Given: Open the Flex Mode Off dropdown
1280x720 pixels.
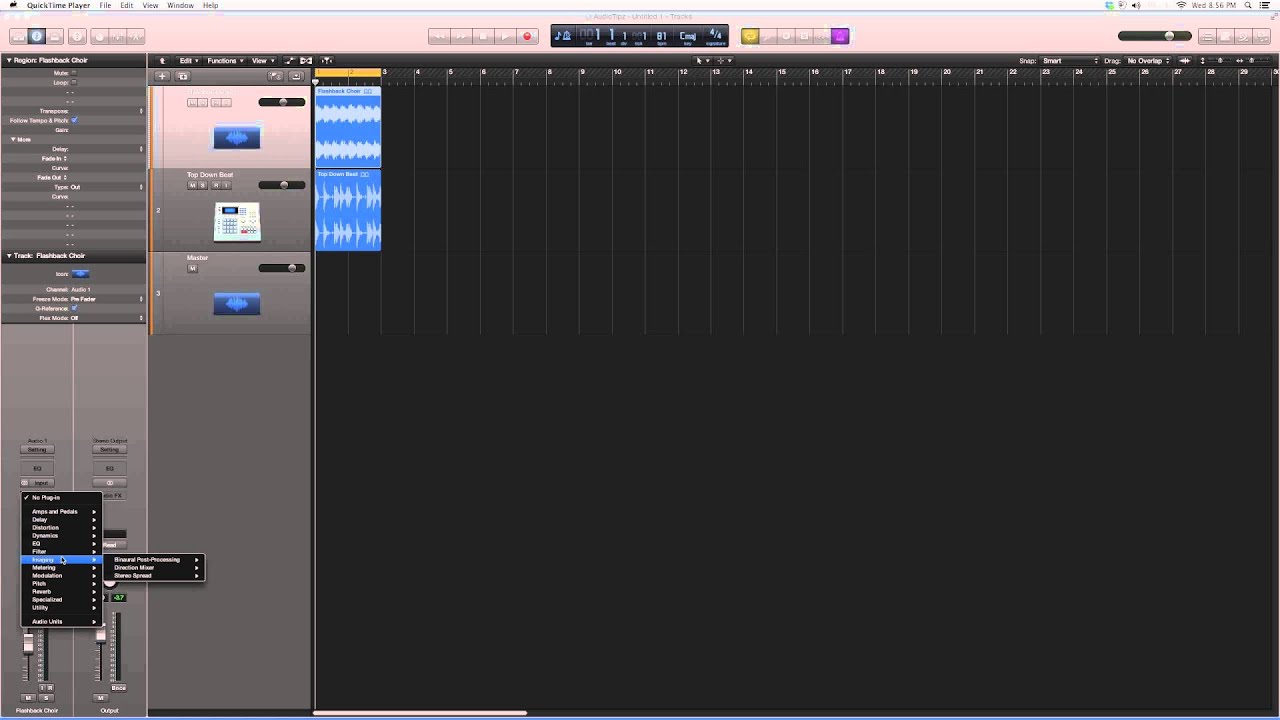Looking at the screenshot, I should 106,318.
